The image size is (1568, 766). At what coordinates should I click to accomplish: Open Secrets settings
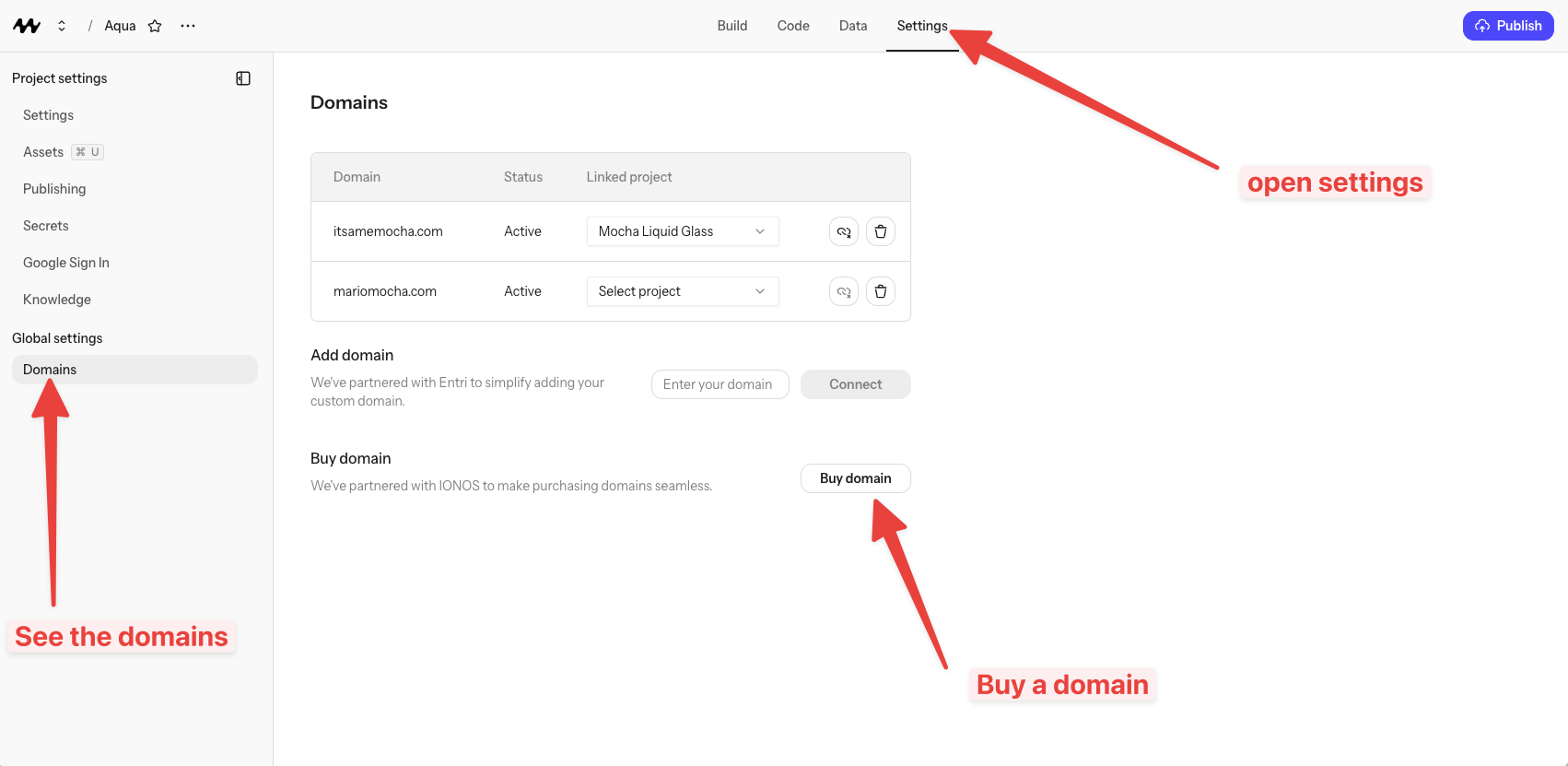[x=46, y=226]
